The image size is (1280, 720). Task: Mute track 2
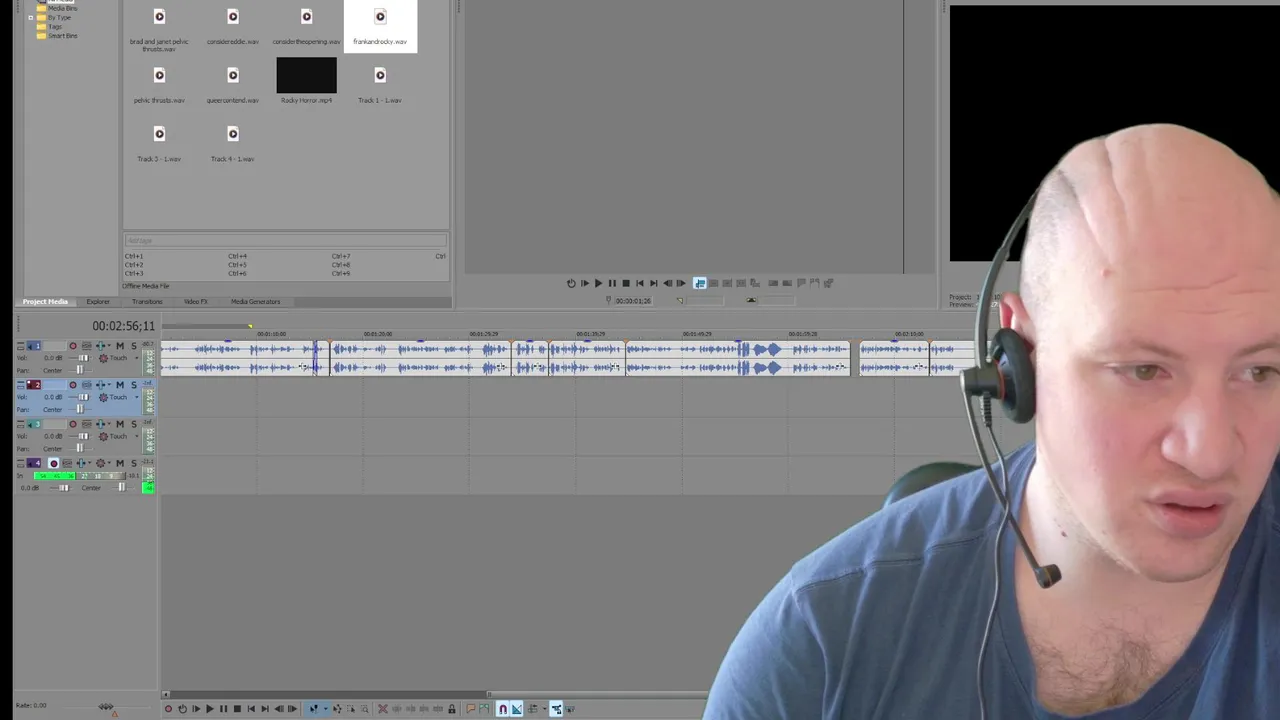coord(120,385)
